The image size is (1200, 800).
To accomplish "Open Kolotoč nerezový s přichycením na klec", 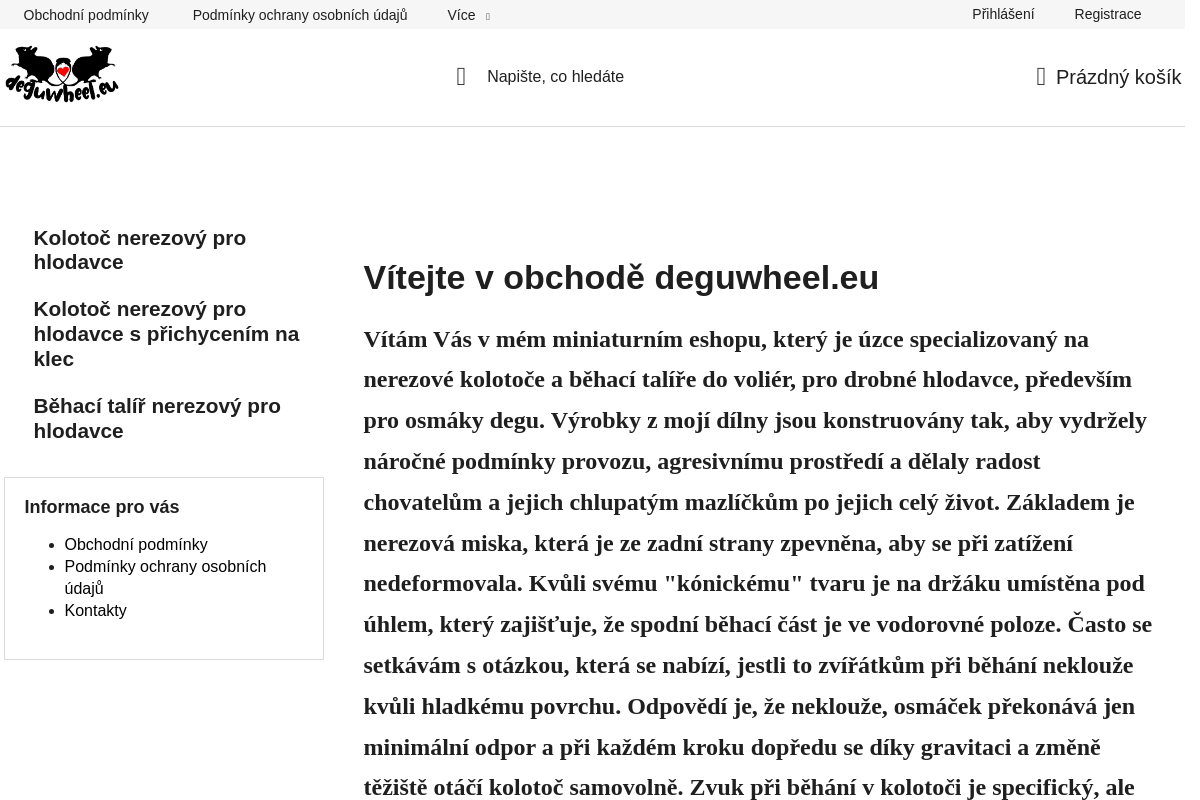I will pos(166,333).
